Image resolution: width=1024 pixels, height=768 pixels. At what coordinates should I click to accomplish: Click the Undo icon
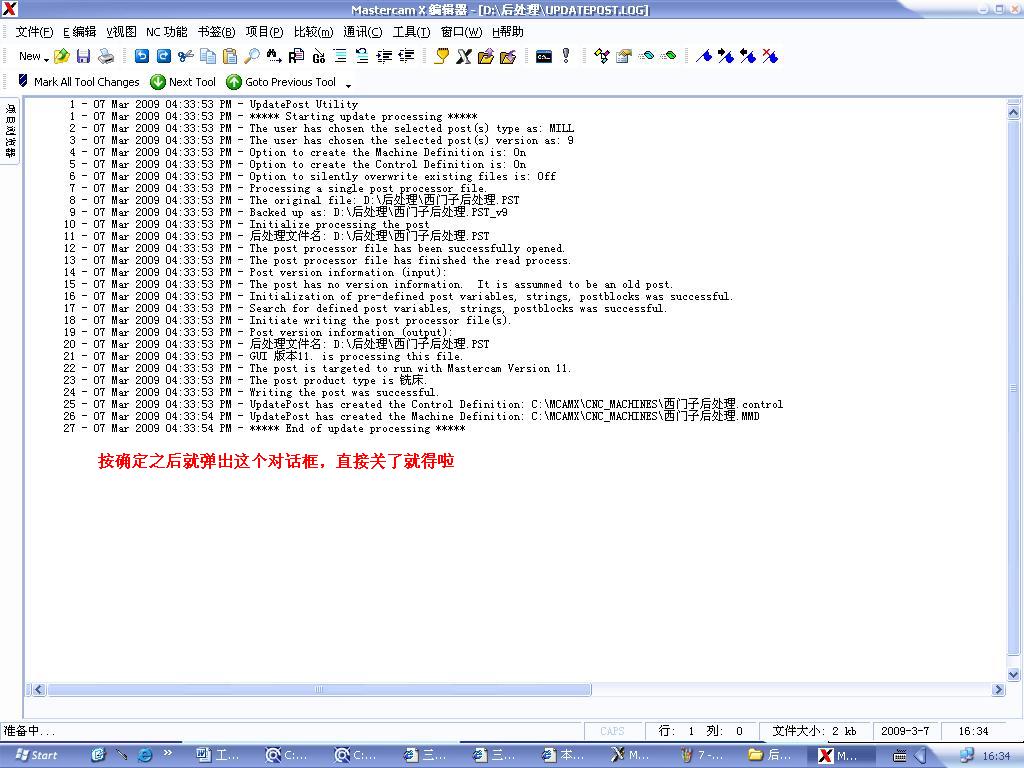141,57
